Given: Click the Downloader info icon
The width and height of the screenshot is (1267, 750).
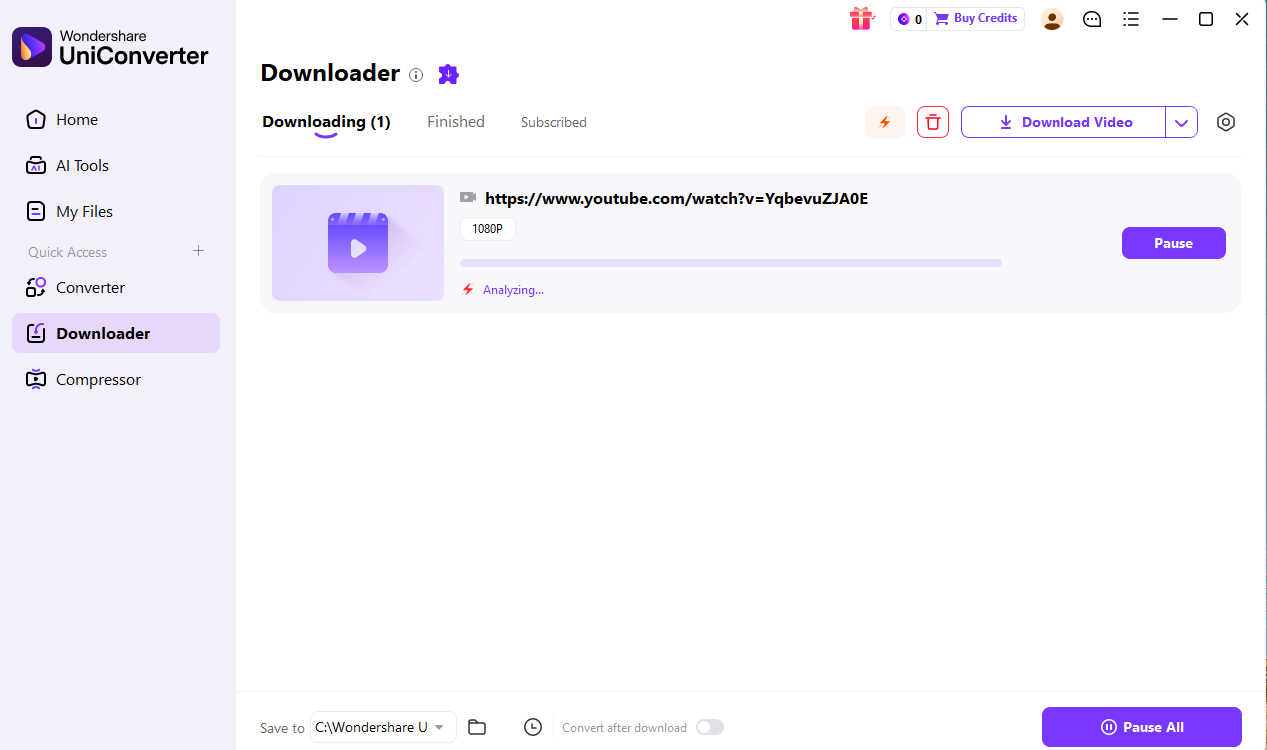Looking at the screenshot, I should coord(416,75).
